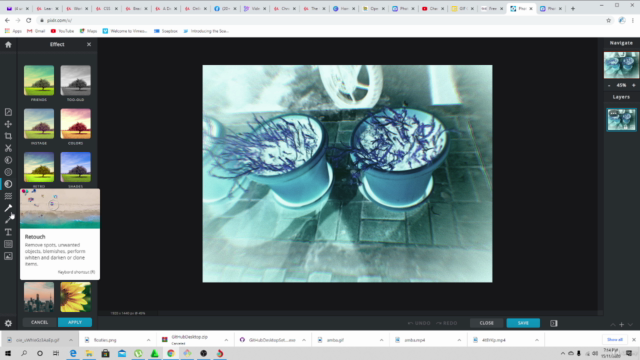Select the Retouch tool
The image size is (640, 360).
point(8,208)
